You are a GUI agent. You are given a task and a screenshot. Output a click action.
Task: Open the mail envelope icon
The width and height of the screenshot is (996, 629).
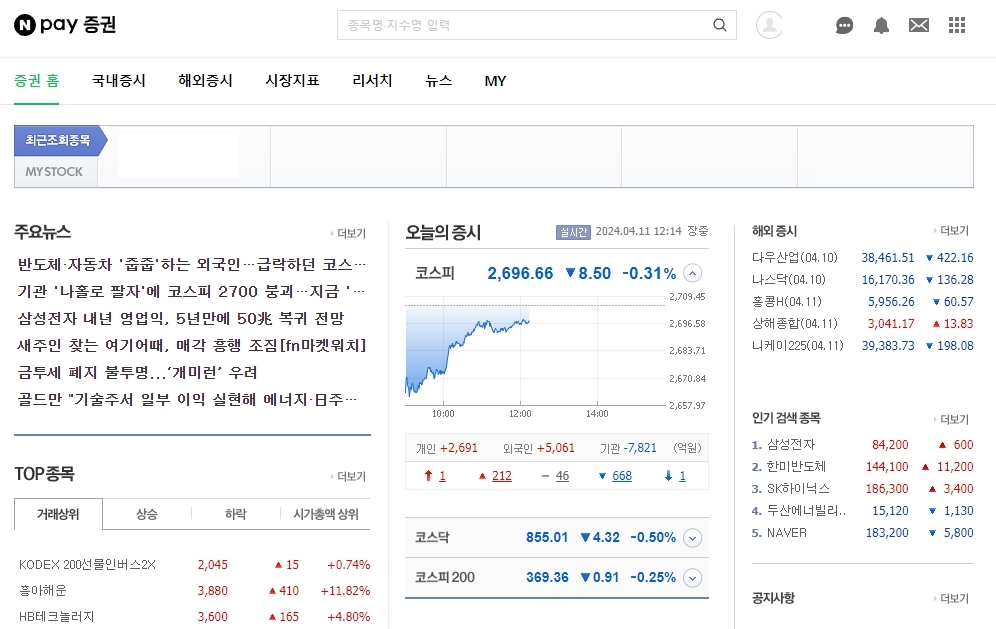pyautogui.click(x=918, y=25)
